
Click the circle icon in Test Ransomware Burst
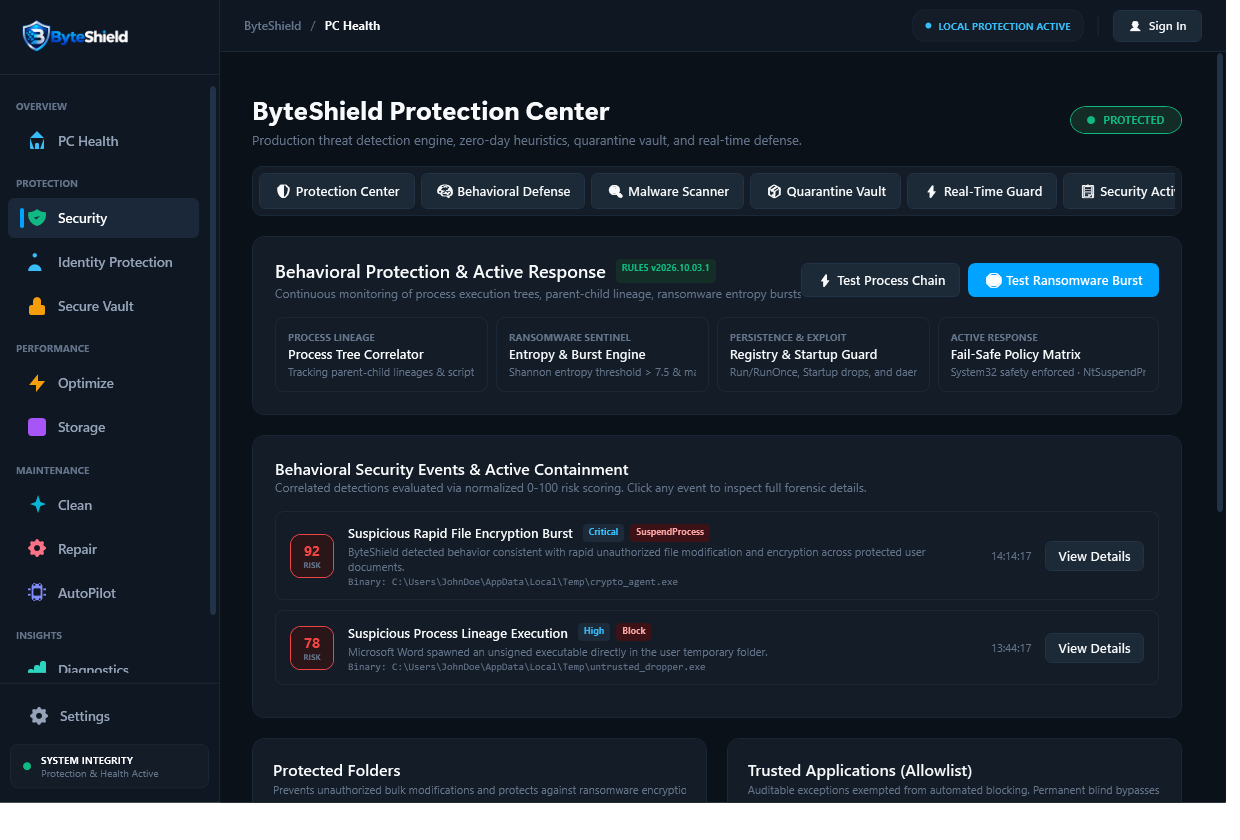[x=993, y=280]
